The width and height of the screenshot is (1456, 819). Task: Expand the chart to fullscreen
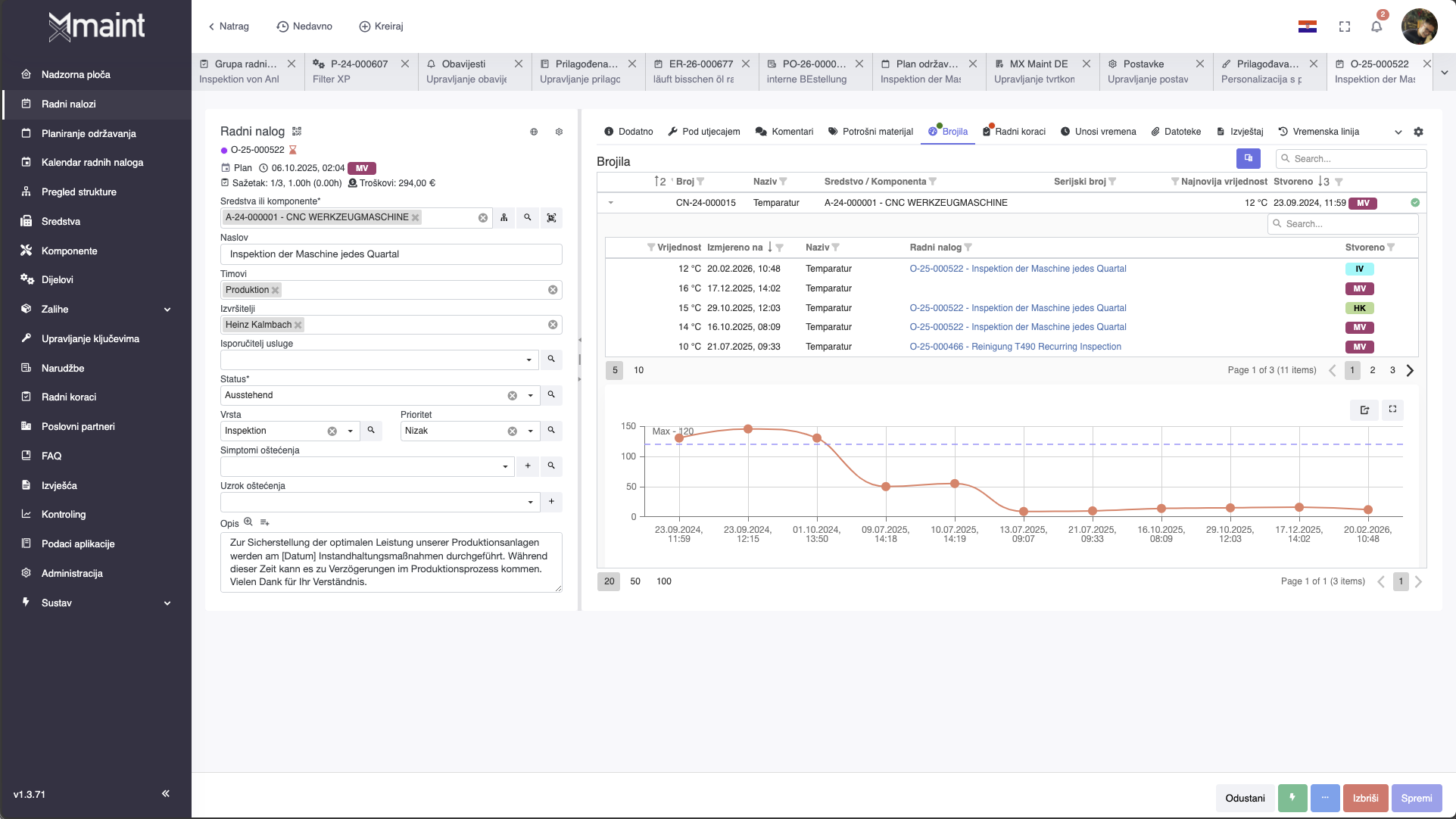click(x=1392, y=409)
